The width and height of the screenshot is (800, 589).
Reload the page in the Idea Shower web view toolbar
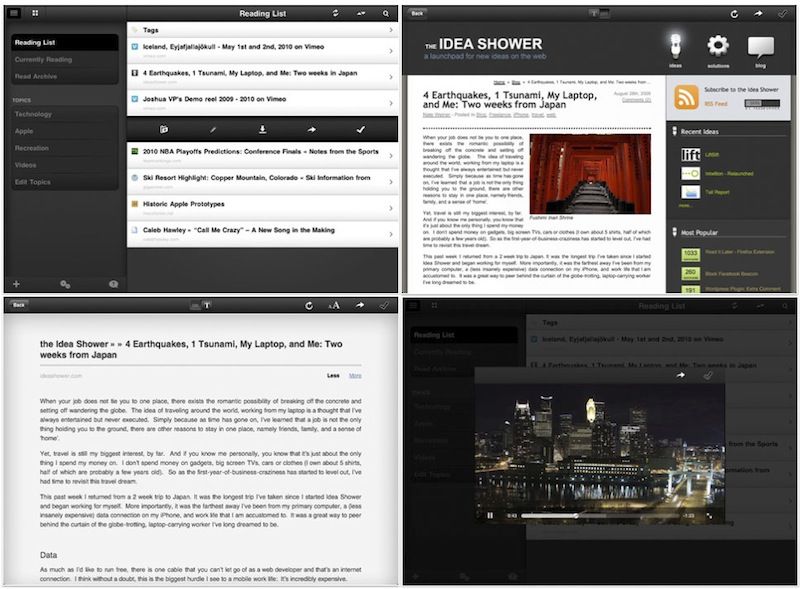(x=734, y=14)
